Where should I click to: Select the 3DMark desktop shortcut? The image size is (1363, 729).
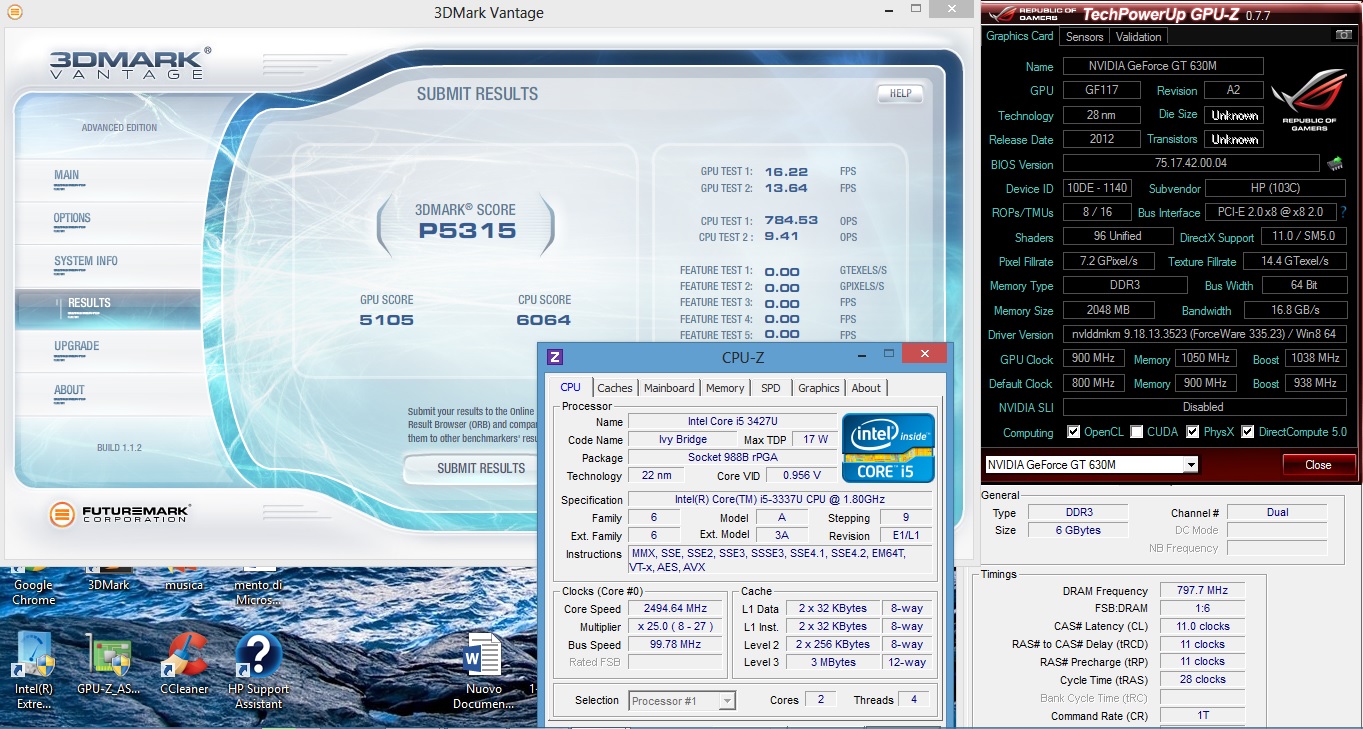[x=109, y=580]
